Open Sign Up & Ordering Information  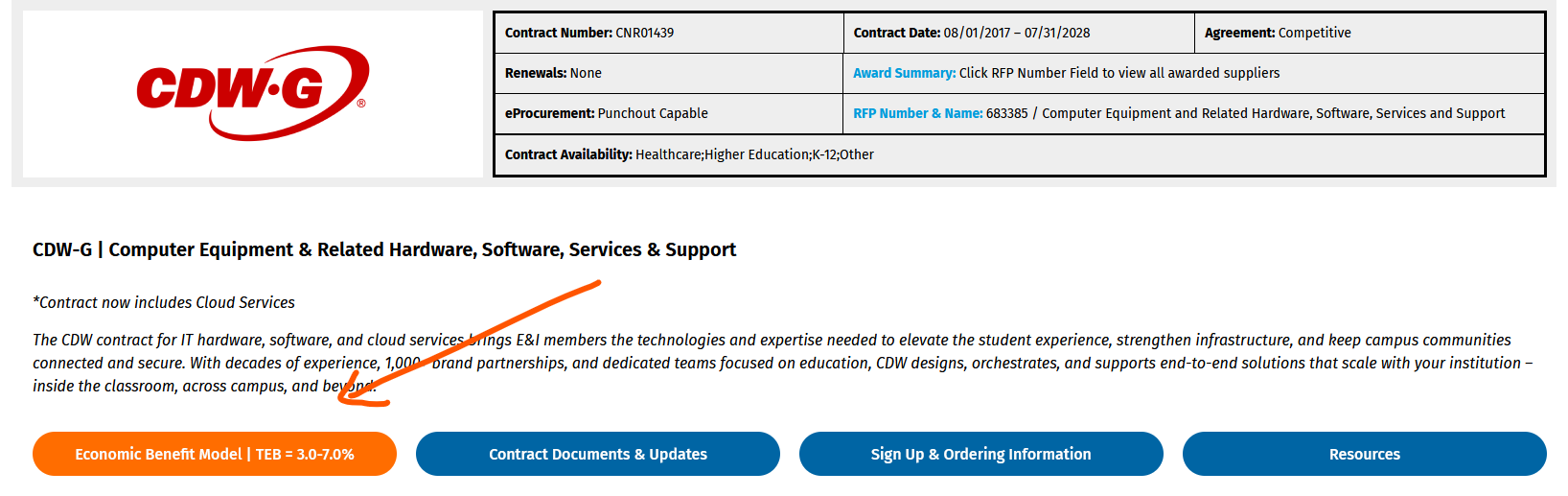(x=981, y=454)
